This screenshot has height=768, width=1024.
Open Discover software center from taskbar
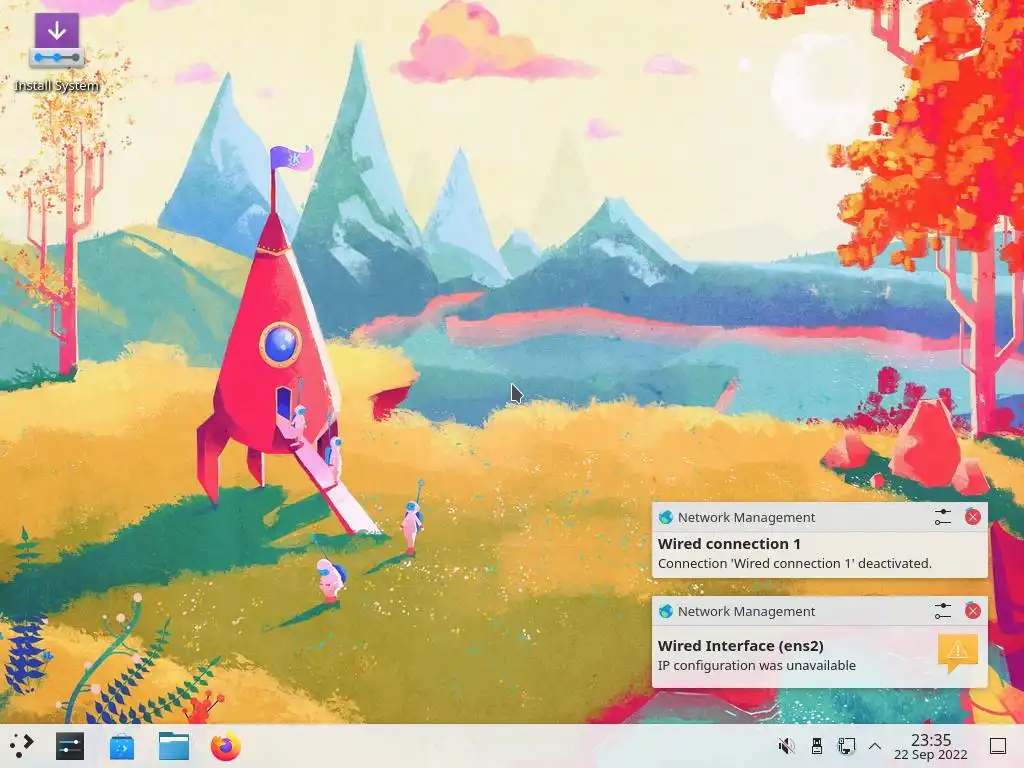point(122,746)
